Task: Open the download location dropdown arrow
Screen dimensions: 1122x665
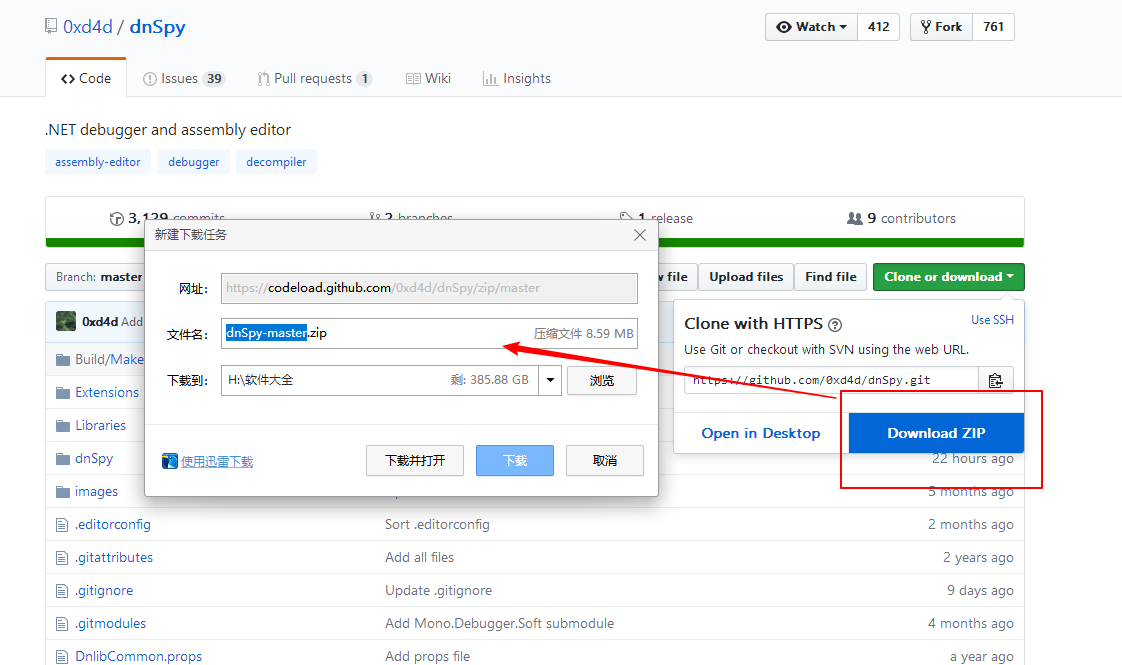Action: (x=550, y=380)
